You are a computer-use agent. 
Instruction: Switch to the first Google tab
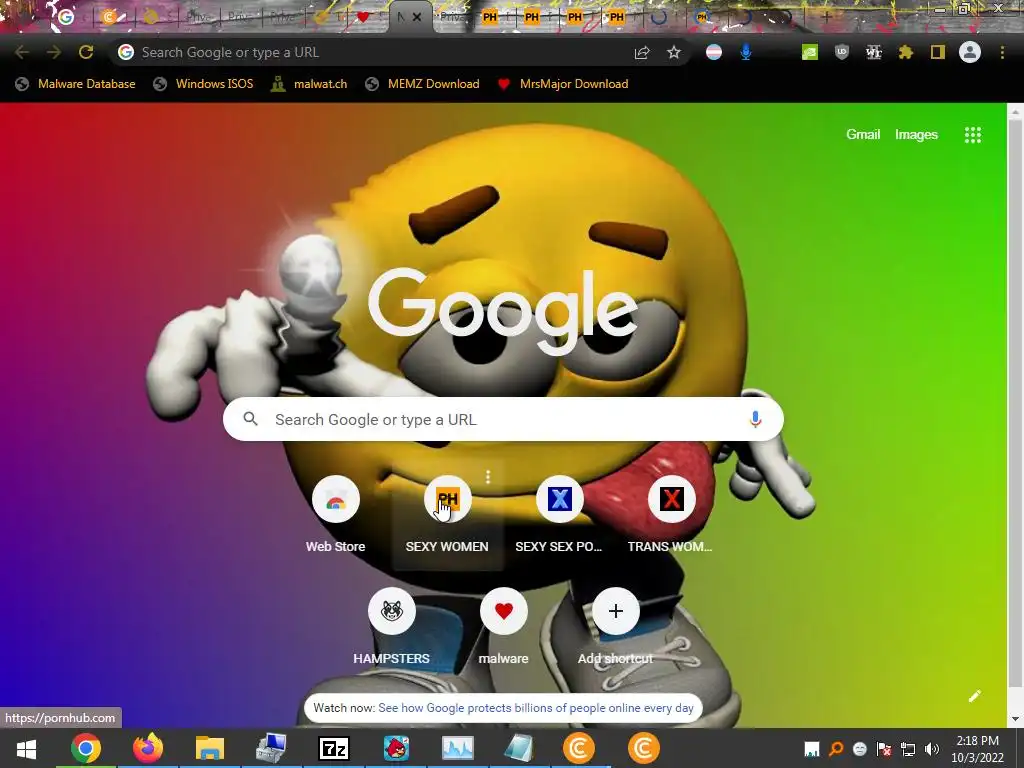click(x=67, y=17)
